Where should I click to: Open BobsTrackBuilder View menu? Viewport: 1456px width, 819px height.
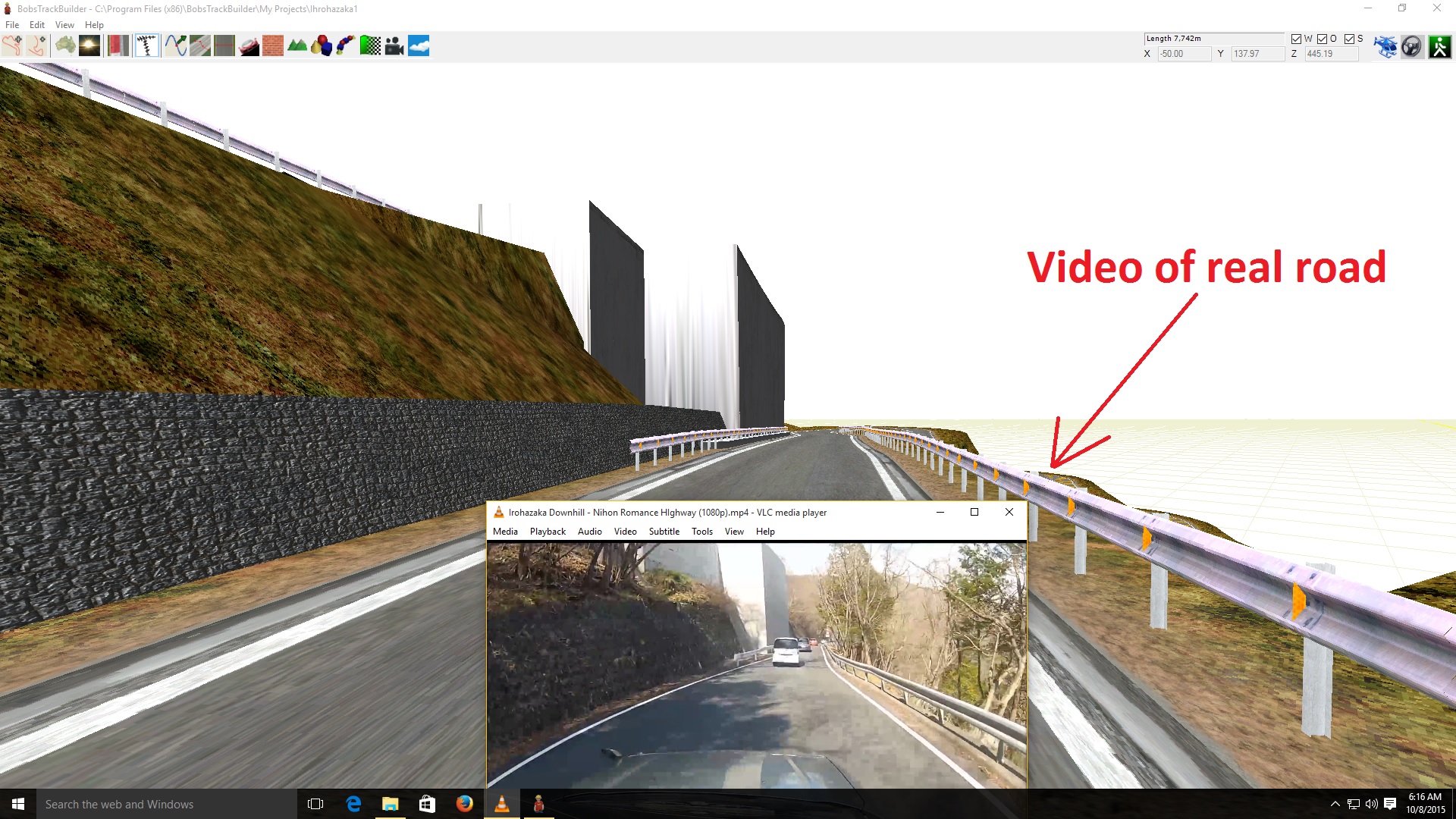click(64, 25)
